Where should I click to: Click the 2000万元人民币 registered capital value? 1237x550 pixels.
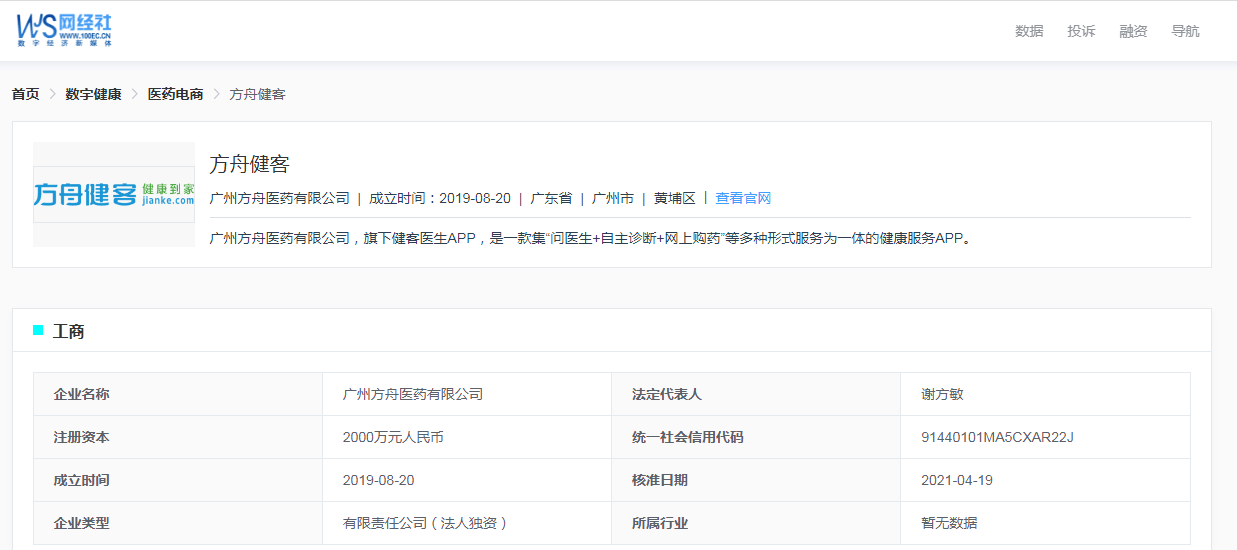(393, 437)
